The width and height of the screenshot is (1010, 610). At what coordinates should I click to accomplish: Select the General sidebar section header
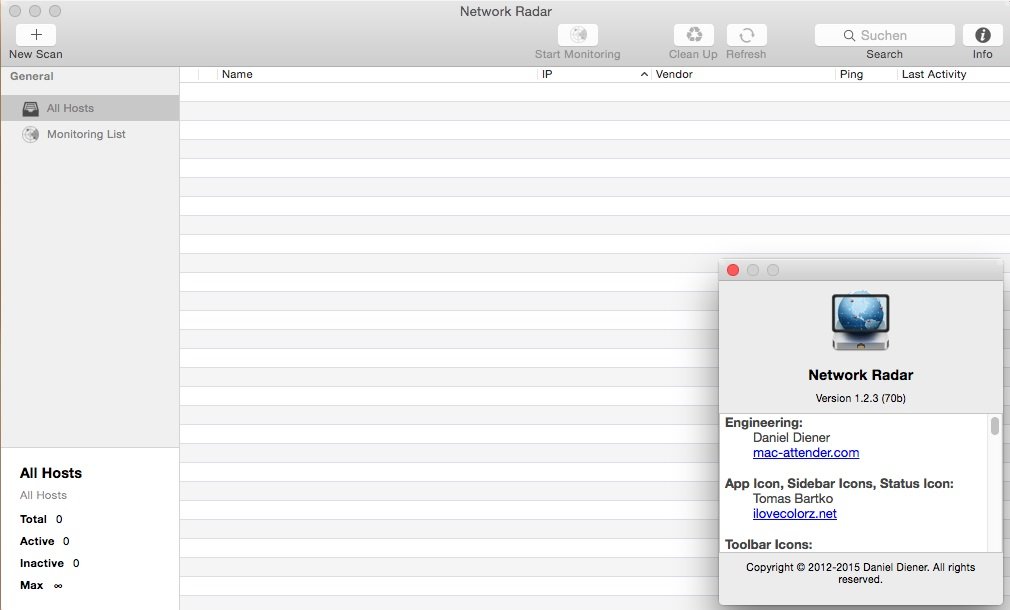(x=31, y=75)
